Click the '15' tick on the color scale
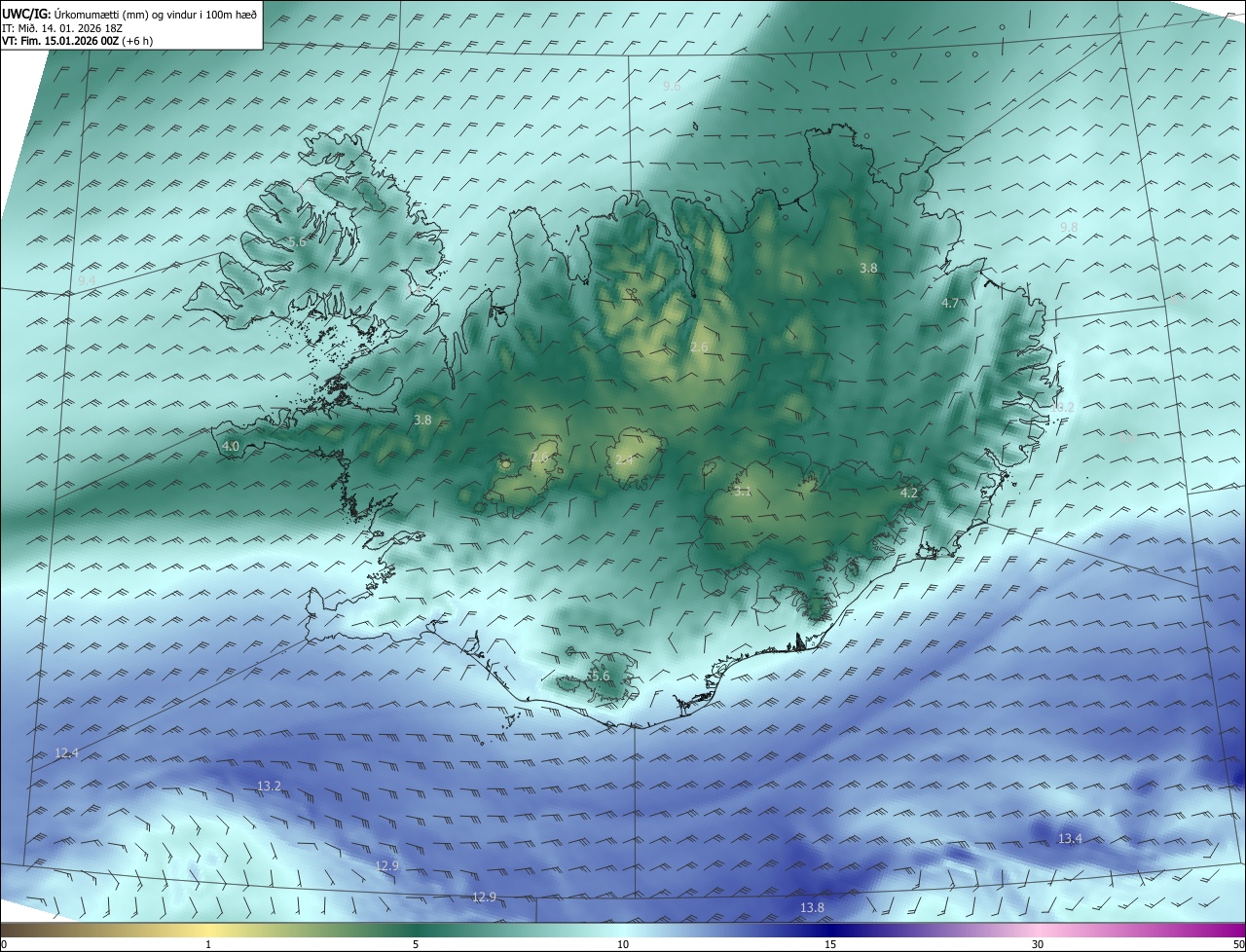 coord(830,944)
